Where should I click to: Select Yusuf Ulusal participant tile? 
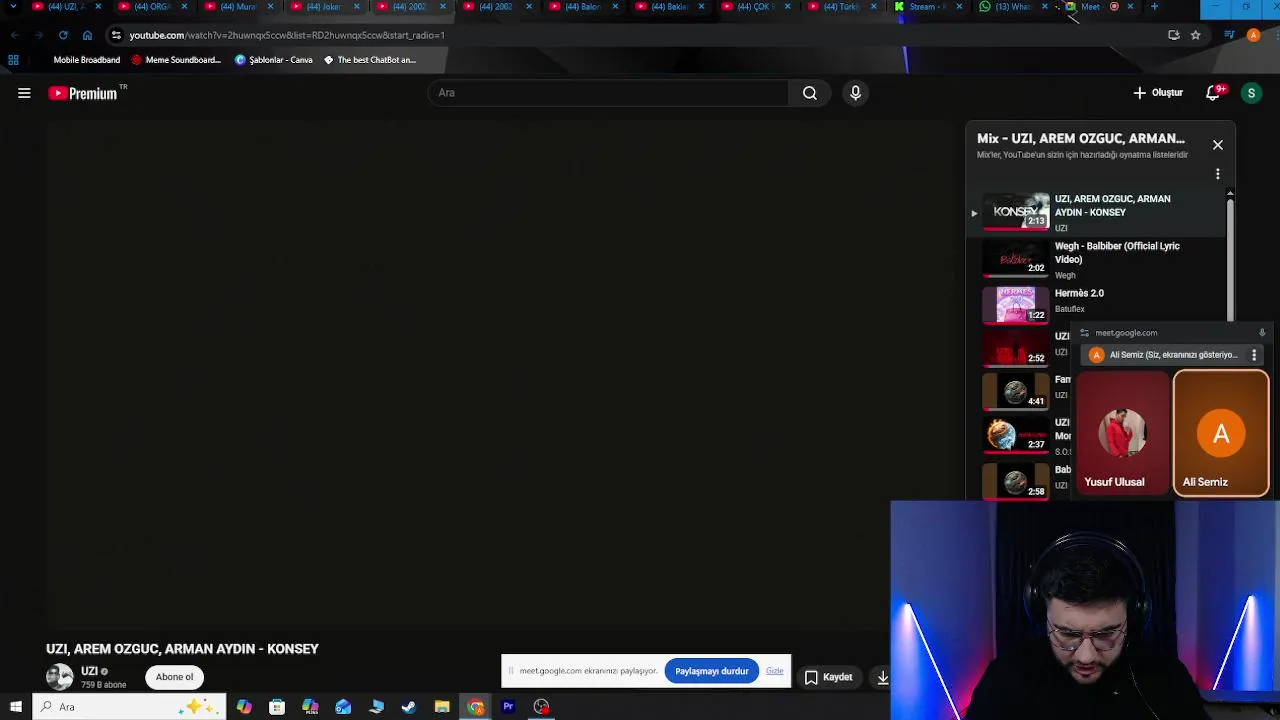[1122, 434]
